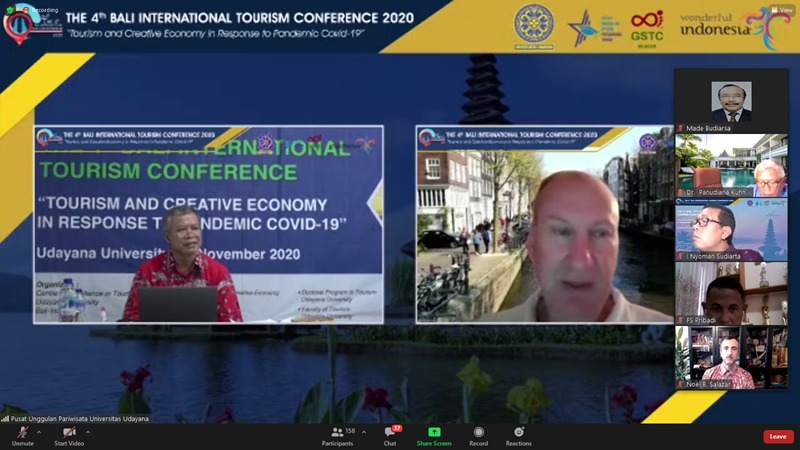Screen dimensions: 800x450
Task: Unmute the microphone
Action: point(22,433)
